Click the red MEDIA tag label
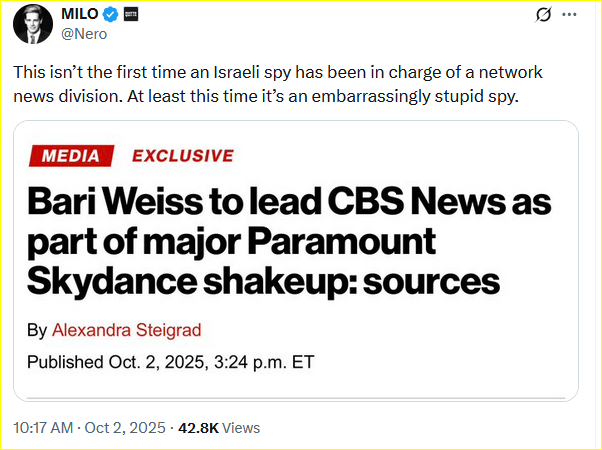This screenshot has height=450, width=602. 71,156
